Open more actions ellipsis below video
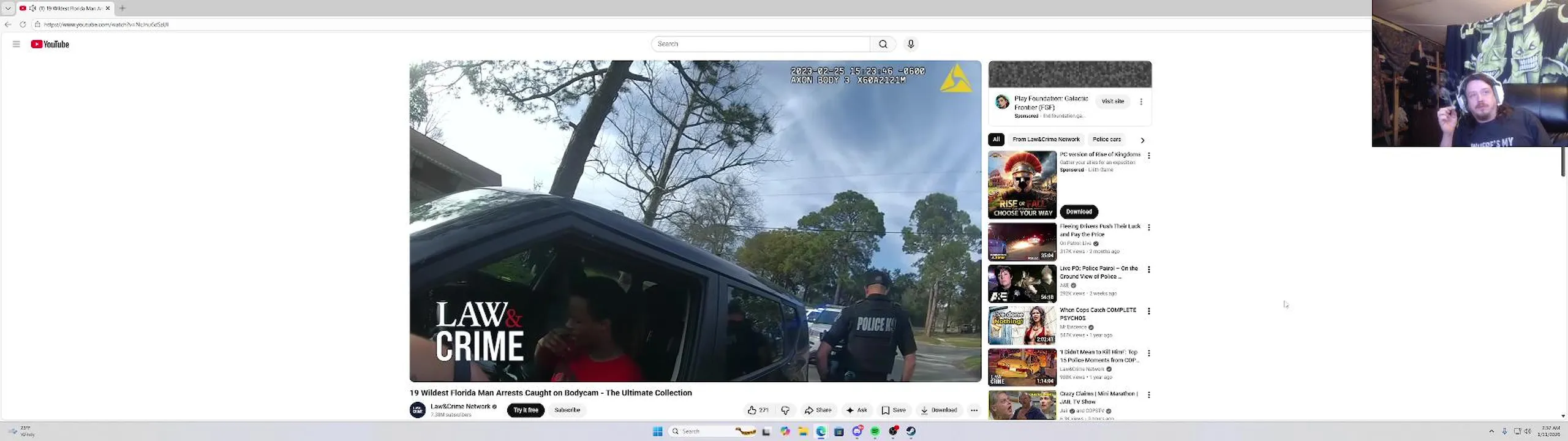This screenshot has height=441, width=1568. 974,410
